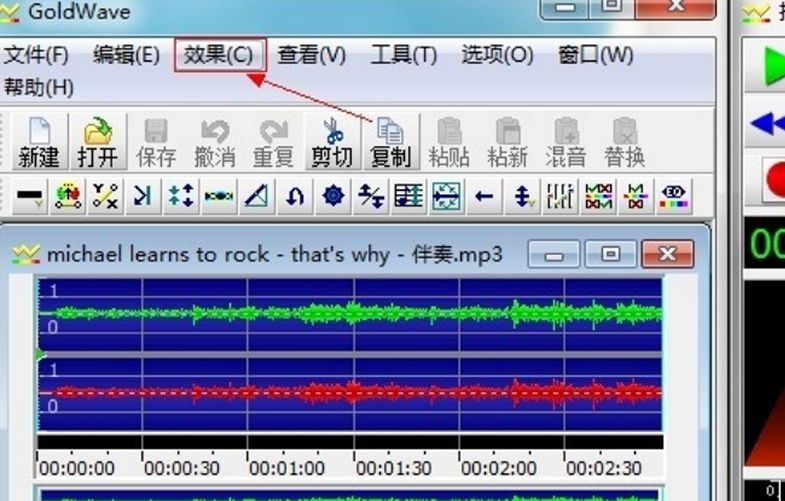Click the 00:00:30 timeline label
Screen dimensions: 785x501
[182, 468]
